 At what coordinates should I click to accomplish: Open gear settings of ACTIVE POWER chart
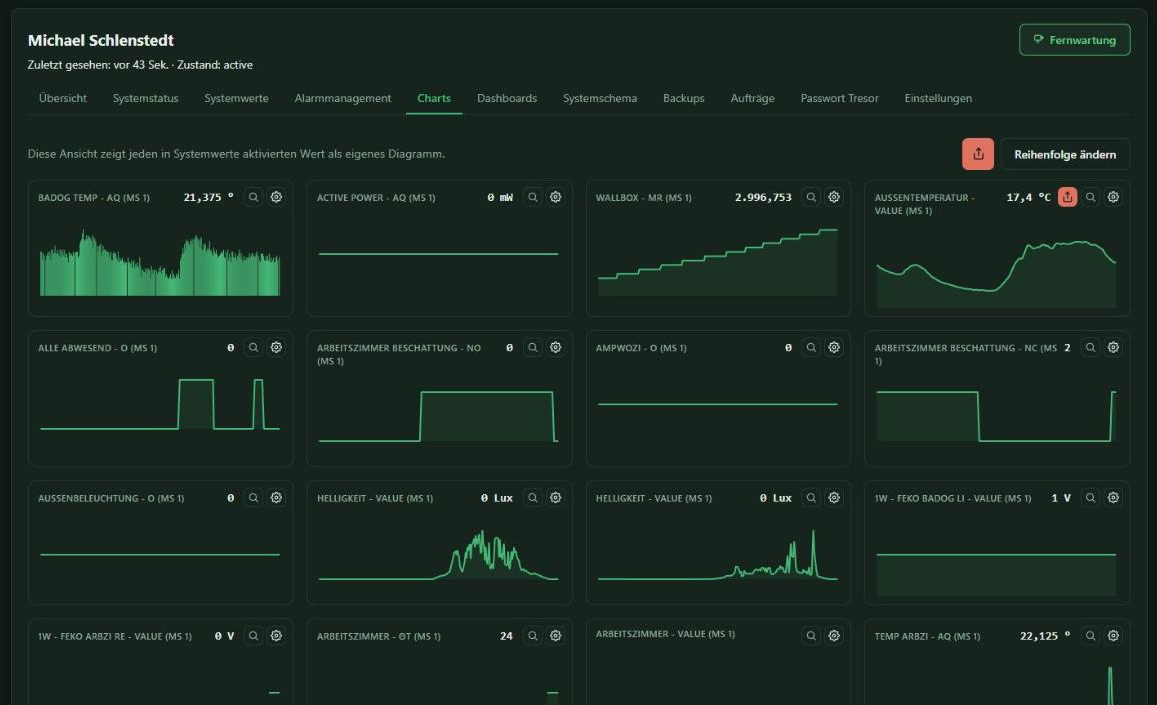pyautogui.click(x=556, y=197)
